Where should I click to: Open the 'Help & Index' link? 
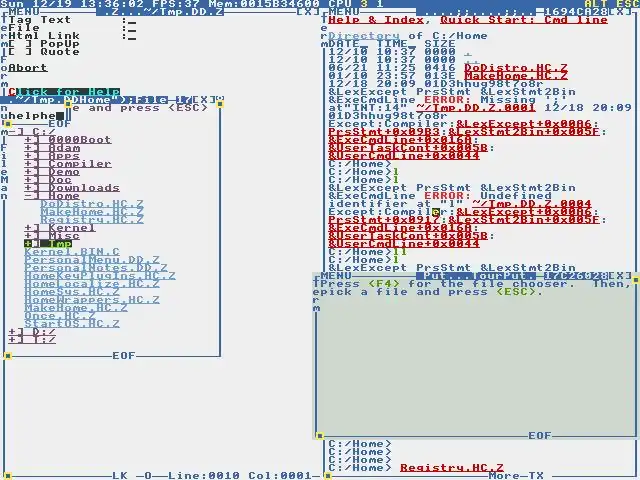pyautogui.click(x=376, y=20)
